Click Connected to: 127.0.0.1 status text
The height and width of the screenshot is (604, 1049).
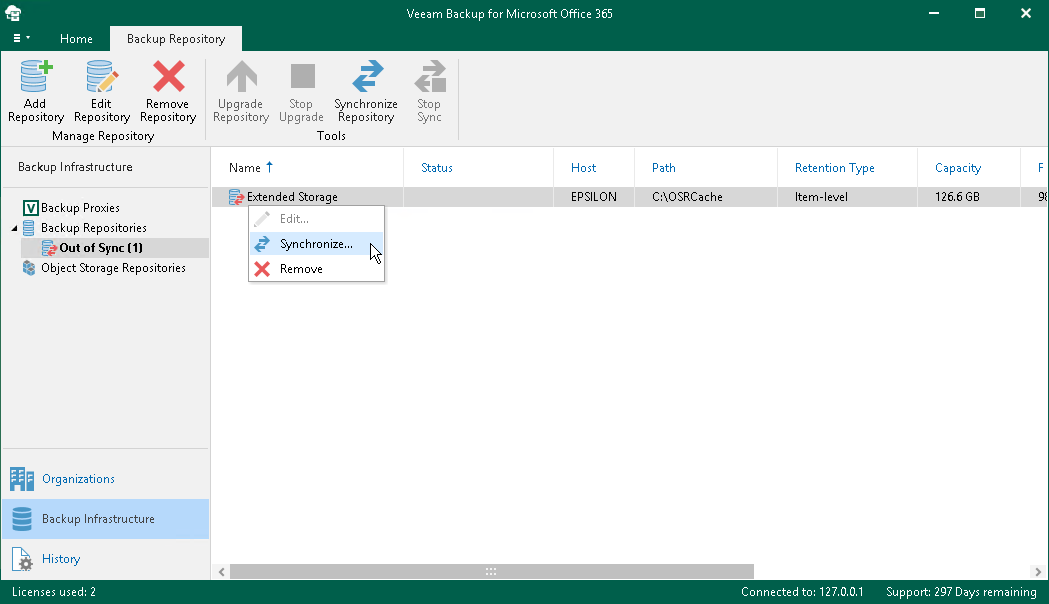pyautogui.click(x=802, y=592)
